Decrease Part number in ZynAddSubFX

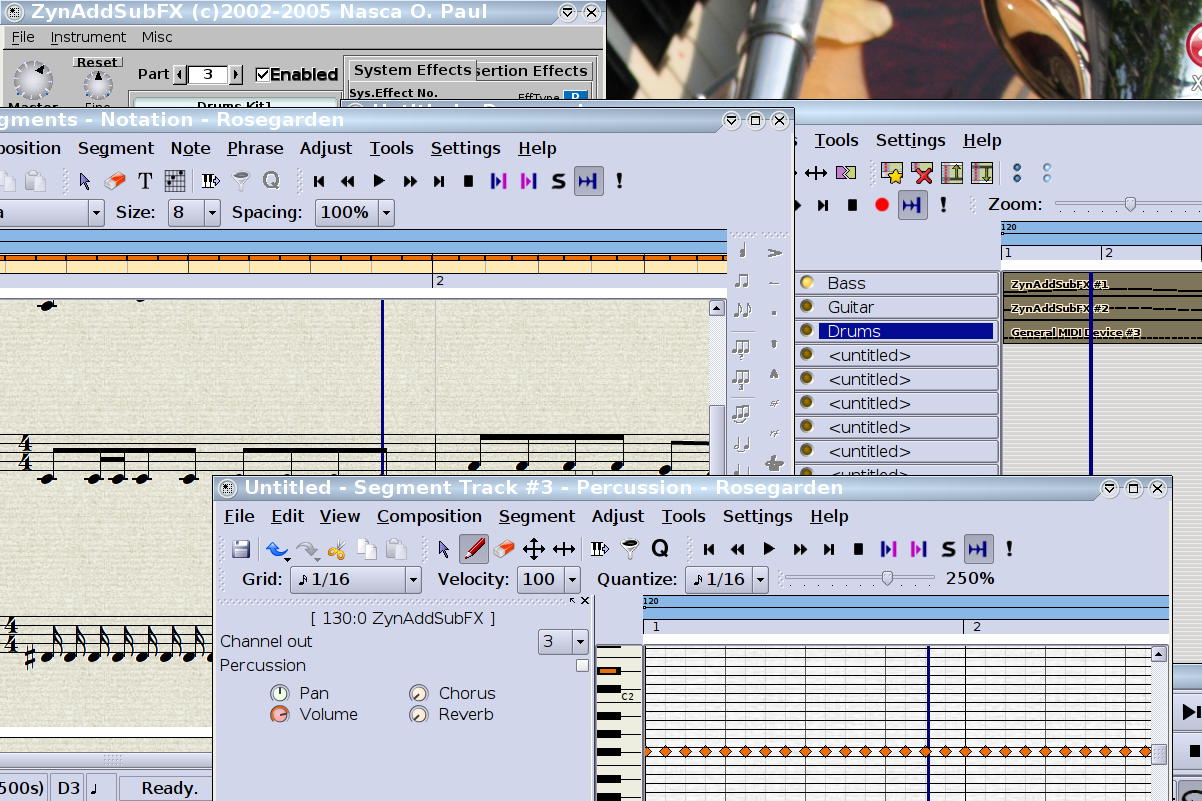click(x=180, y=74)
